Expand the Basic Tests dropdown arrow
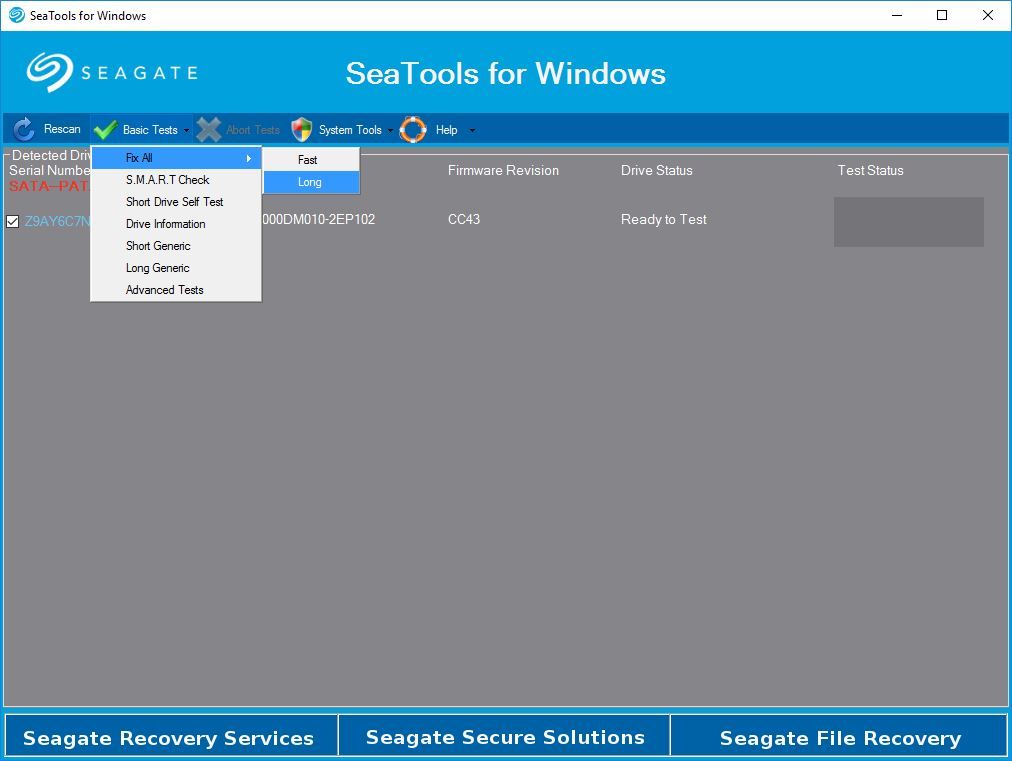 (187, 130)
